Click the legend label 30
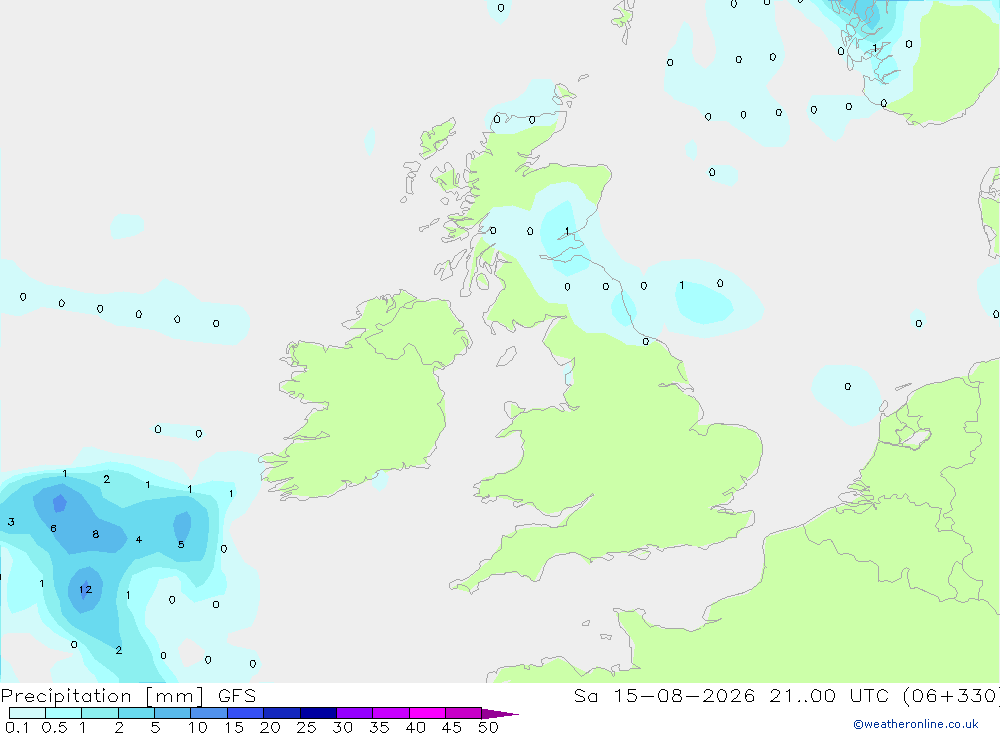 click(x=342, y=727)
